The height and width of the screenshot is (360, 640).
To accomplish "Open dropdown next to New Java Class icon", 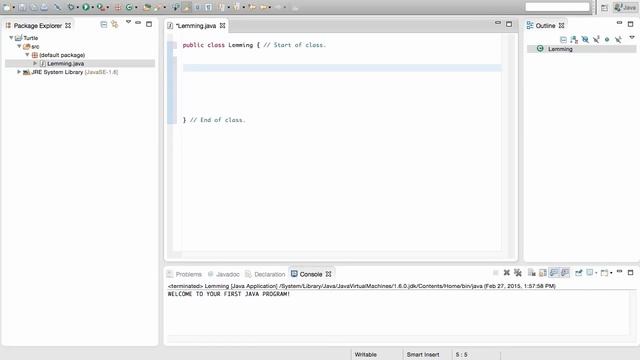I will click(136, 7).
